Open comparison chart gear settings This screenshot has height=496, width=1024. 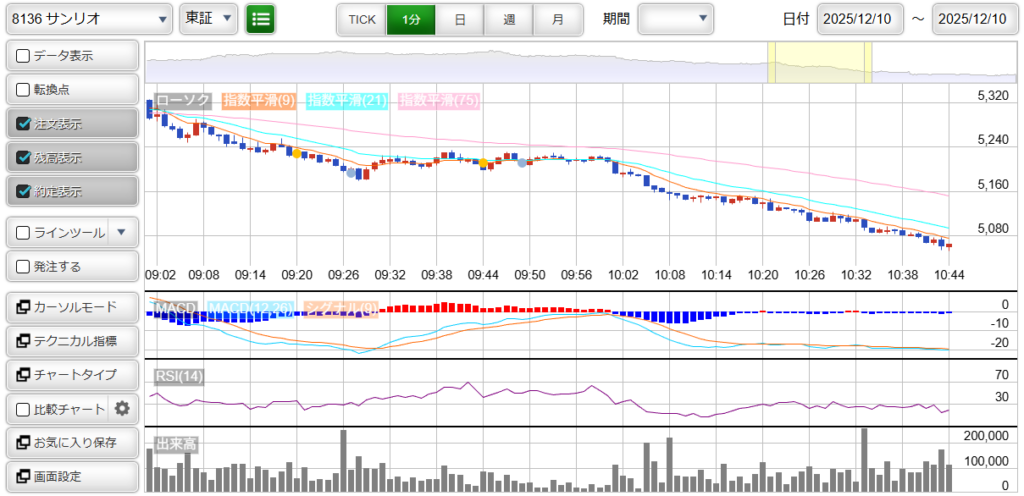123,408
